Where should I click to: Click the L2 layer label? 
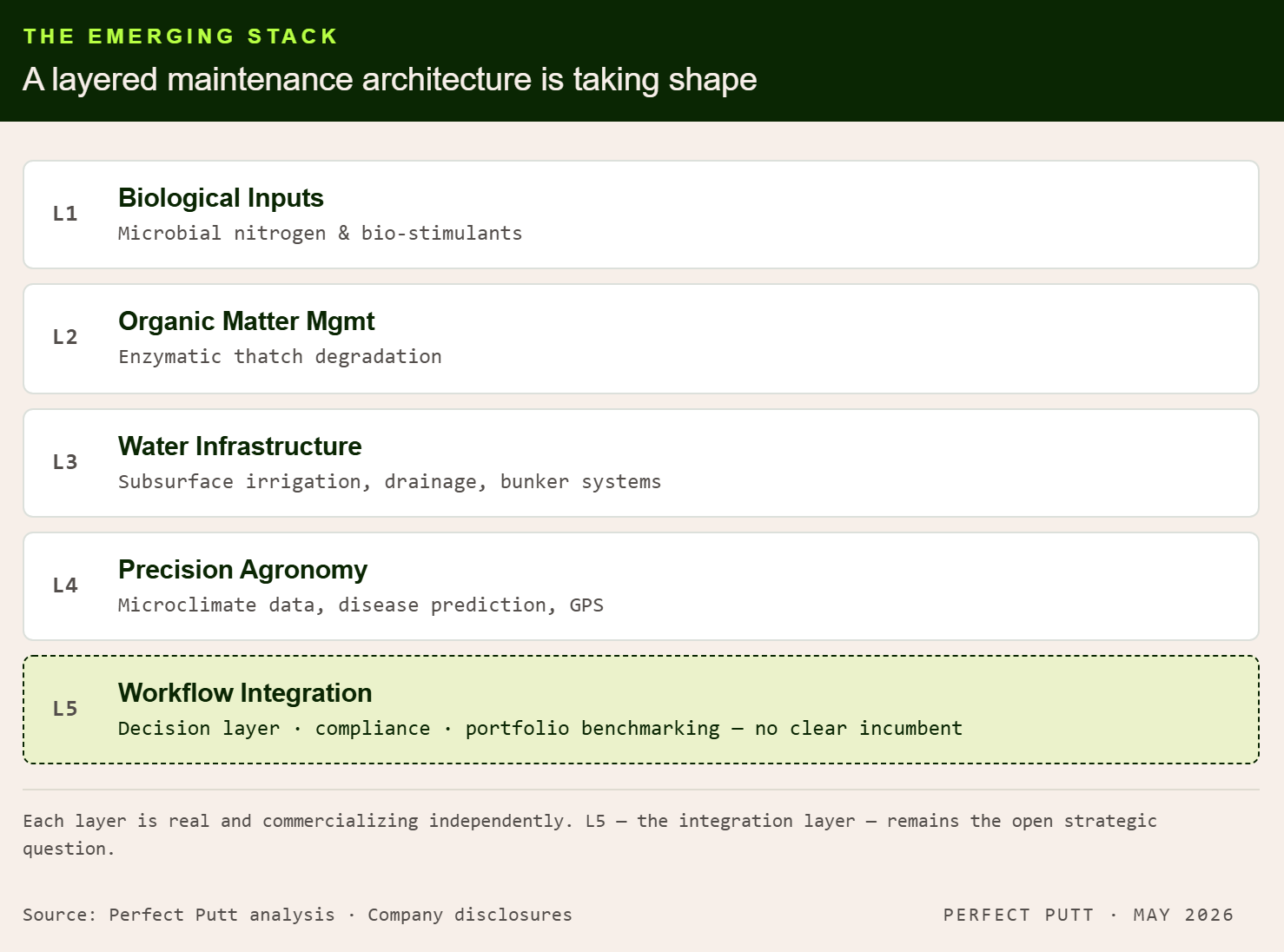click(65, 337)
